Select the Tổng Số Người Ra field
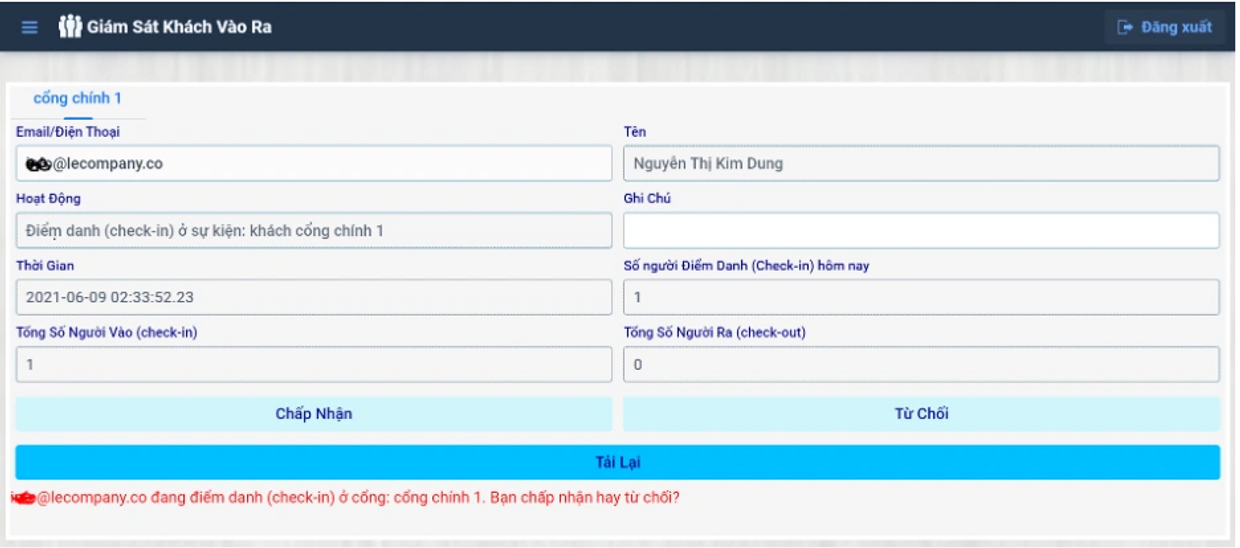The height and width of the screenshot is (548, 1240). [x=920, y=365]
